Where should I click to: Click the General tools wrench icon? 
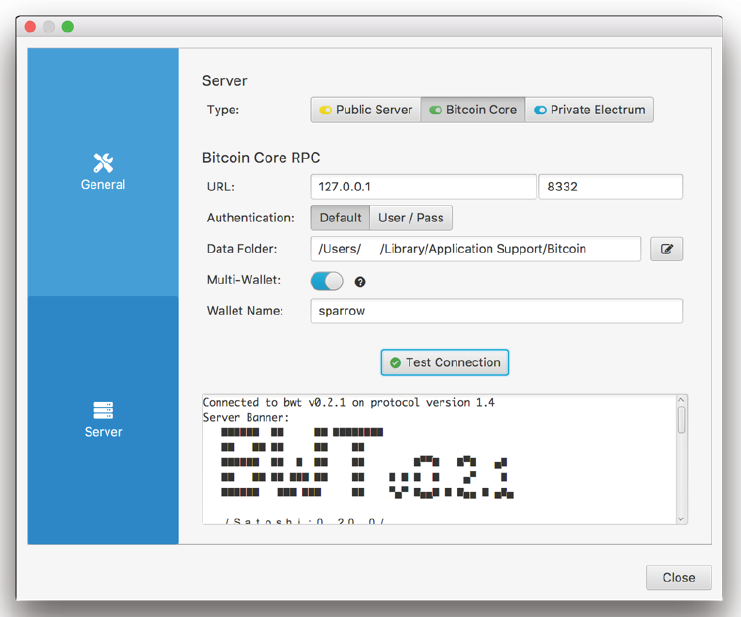click(x=103, y=163)
